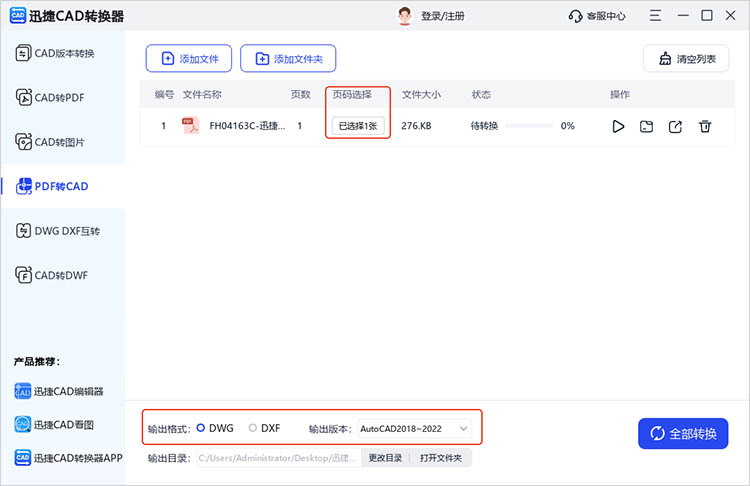This screenshot has width=750, height=486.
Task: Click the share icon in file row
Action: [x=676, y=126]
